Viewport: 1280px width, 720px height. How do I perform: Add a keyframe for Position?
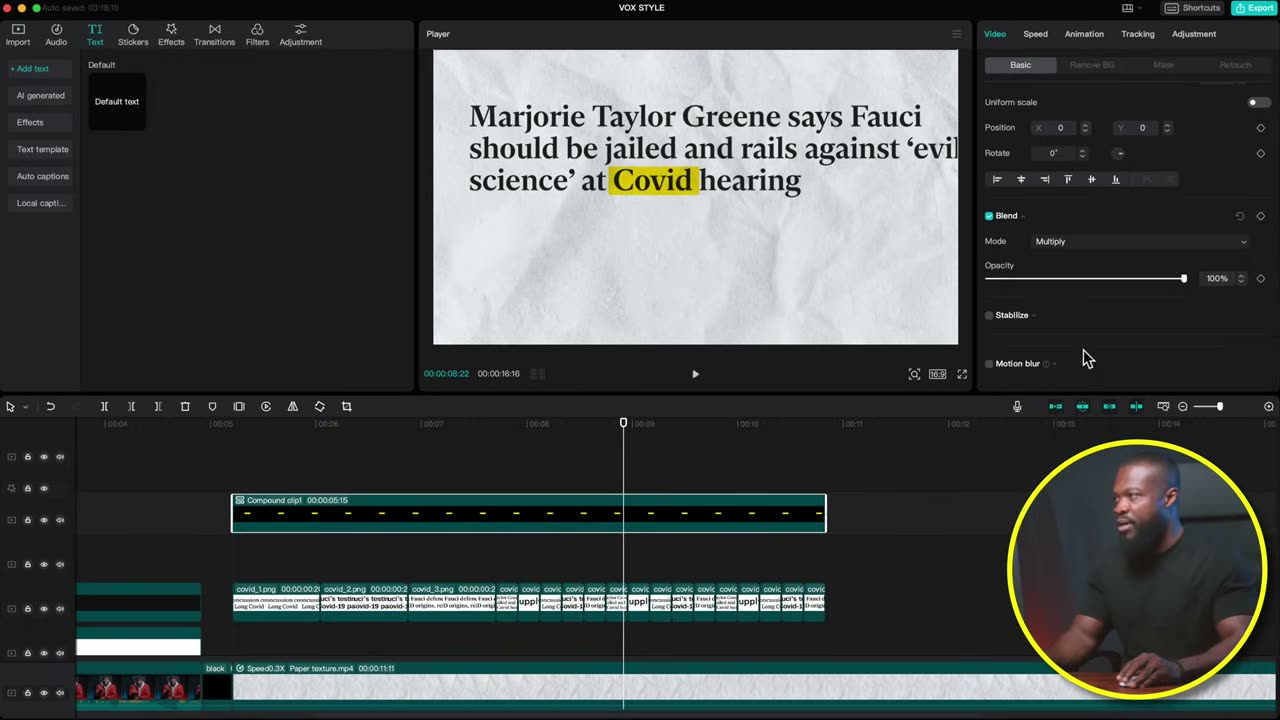1260,128
